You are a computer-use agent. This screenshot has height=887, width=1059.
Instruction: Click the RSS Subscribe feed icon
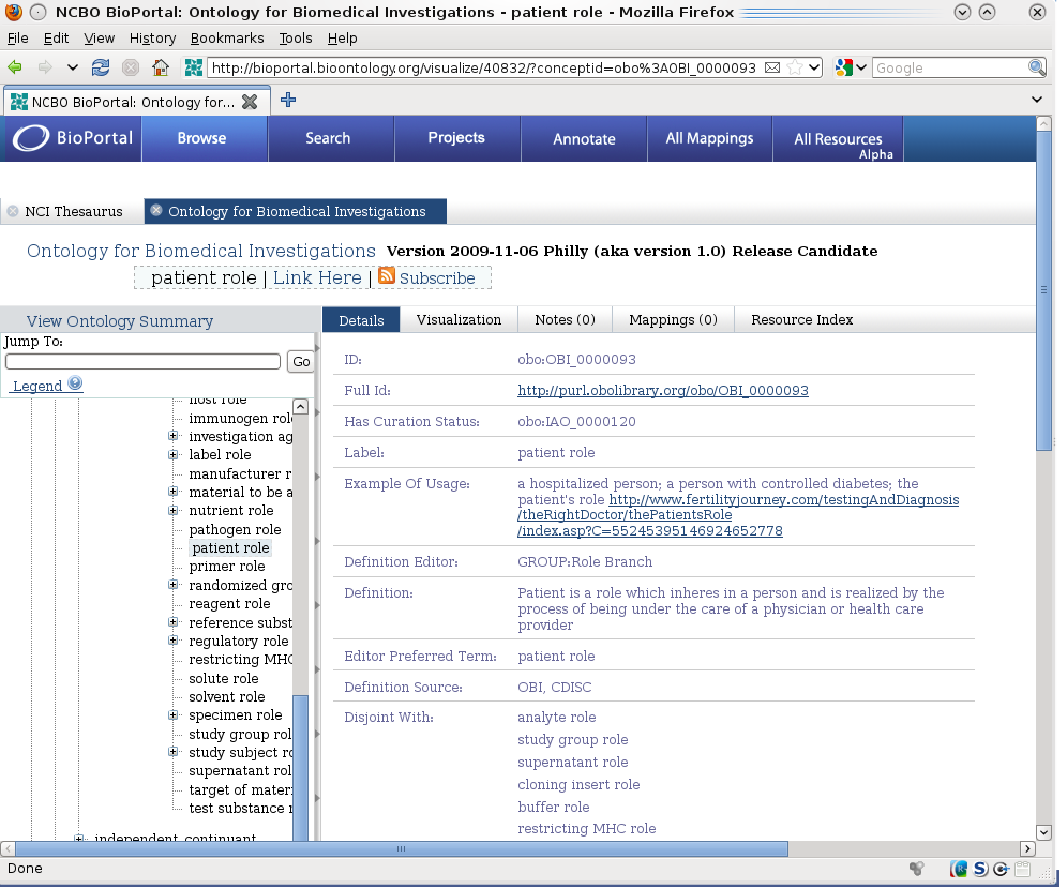[386, 277]
